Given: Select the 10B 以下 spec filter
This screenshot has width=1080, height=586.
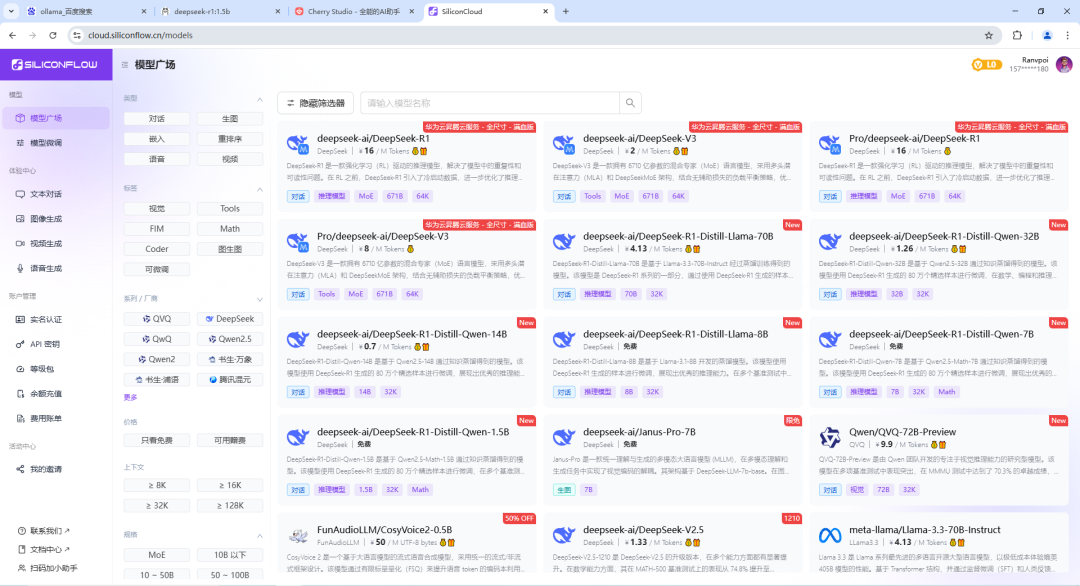Looking at the screenshot, I should (x=230, y=555).
